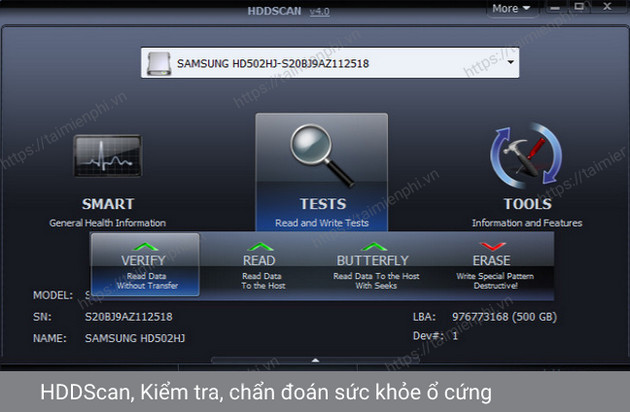Click the red arrow above ERASE
This screenshot has height=412, width=630.
pyautogui.click(x=493, y=246)
